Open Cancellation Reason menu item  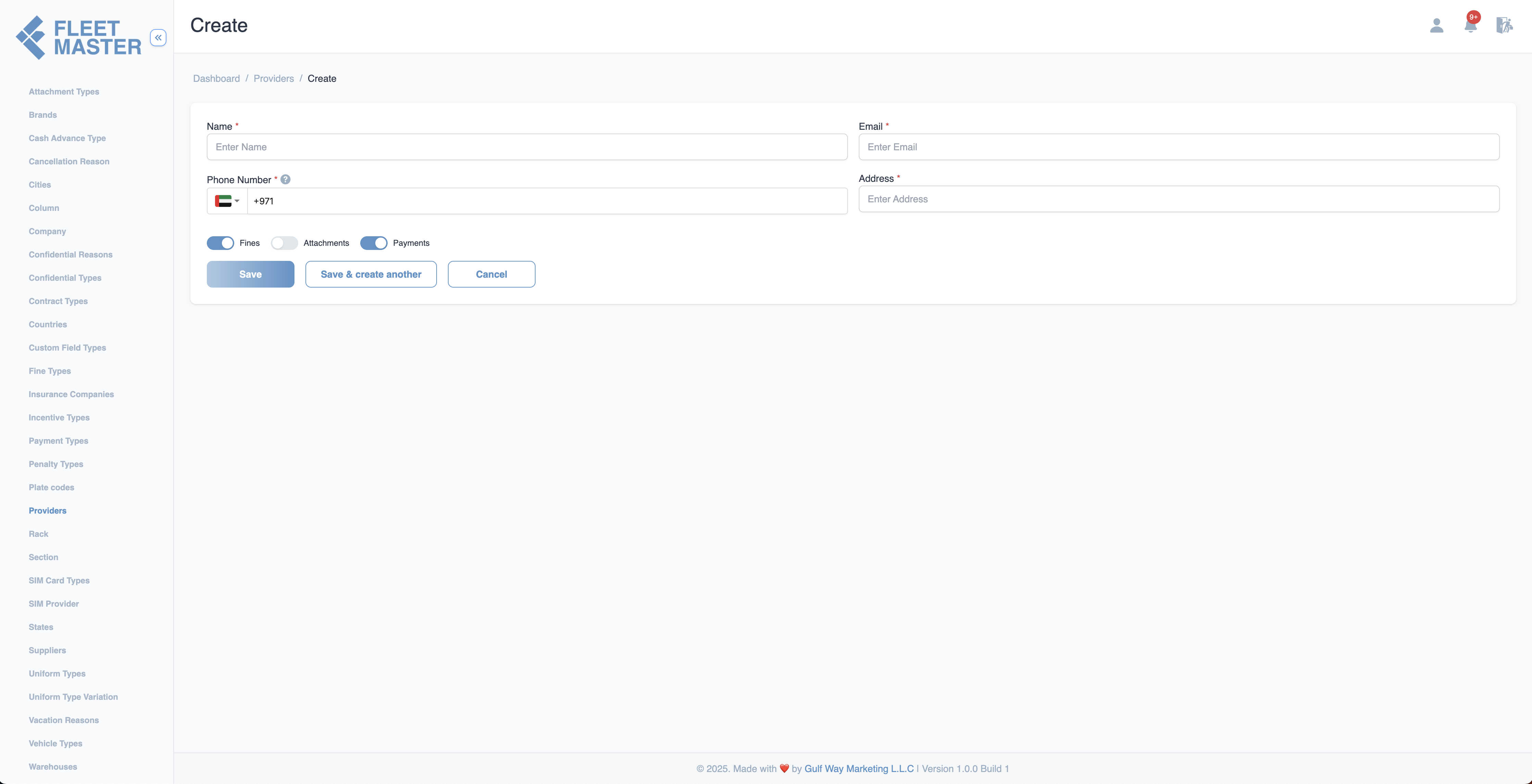click(x=69, y=161)
